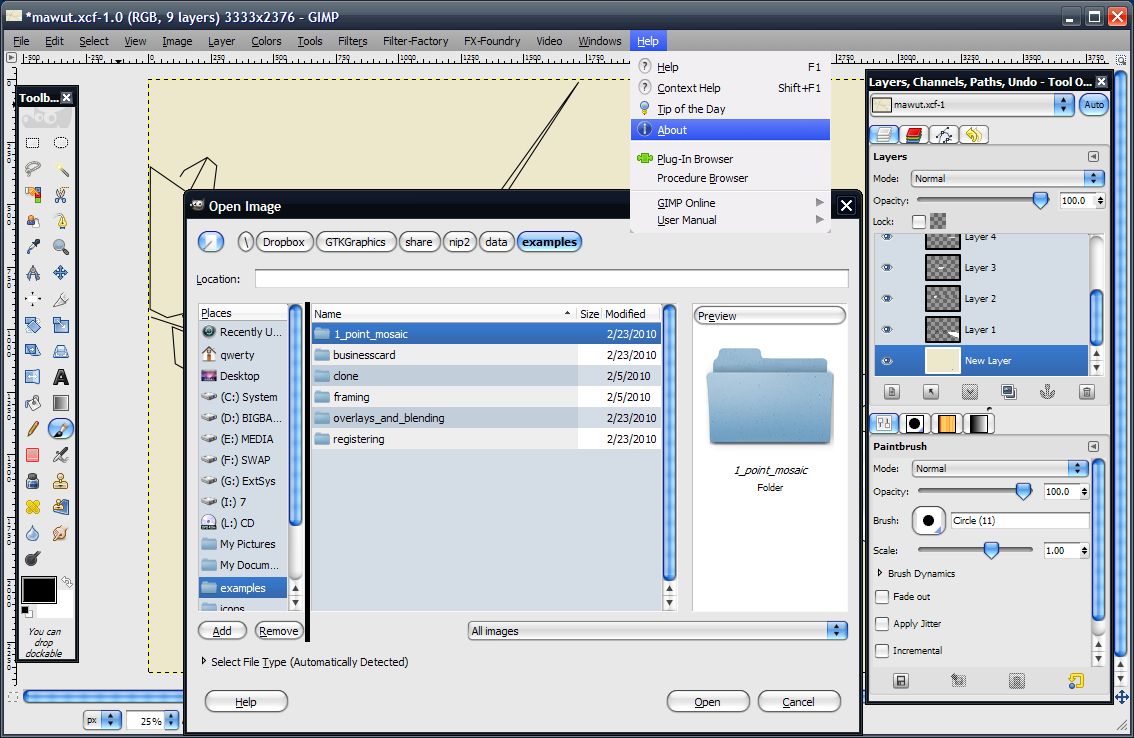Open the px units dropdown

[102, 720]
